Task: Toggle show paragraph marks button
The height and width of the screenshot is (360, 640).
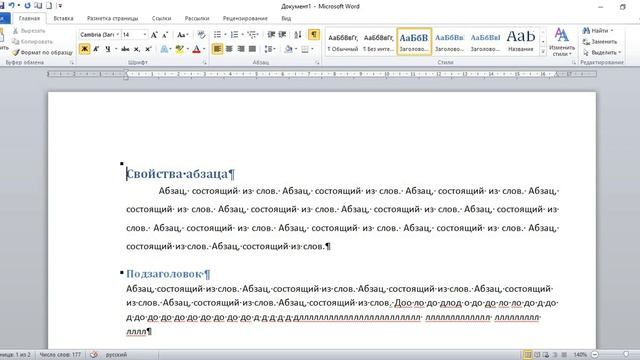Action: click(x=313, y=35)
